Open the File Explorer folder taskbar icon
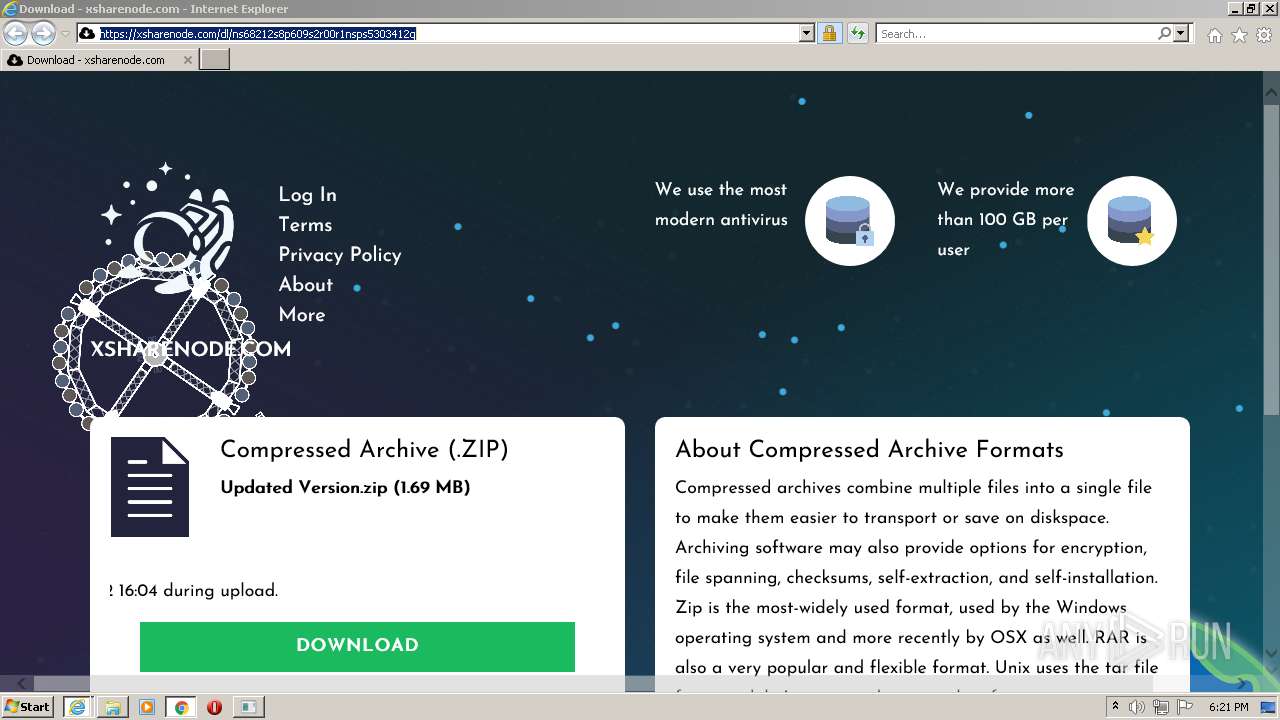This screenshot has height=720, width=1280. coord(112,707)
